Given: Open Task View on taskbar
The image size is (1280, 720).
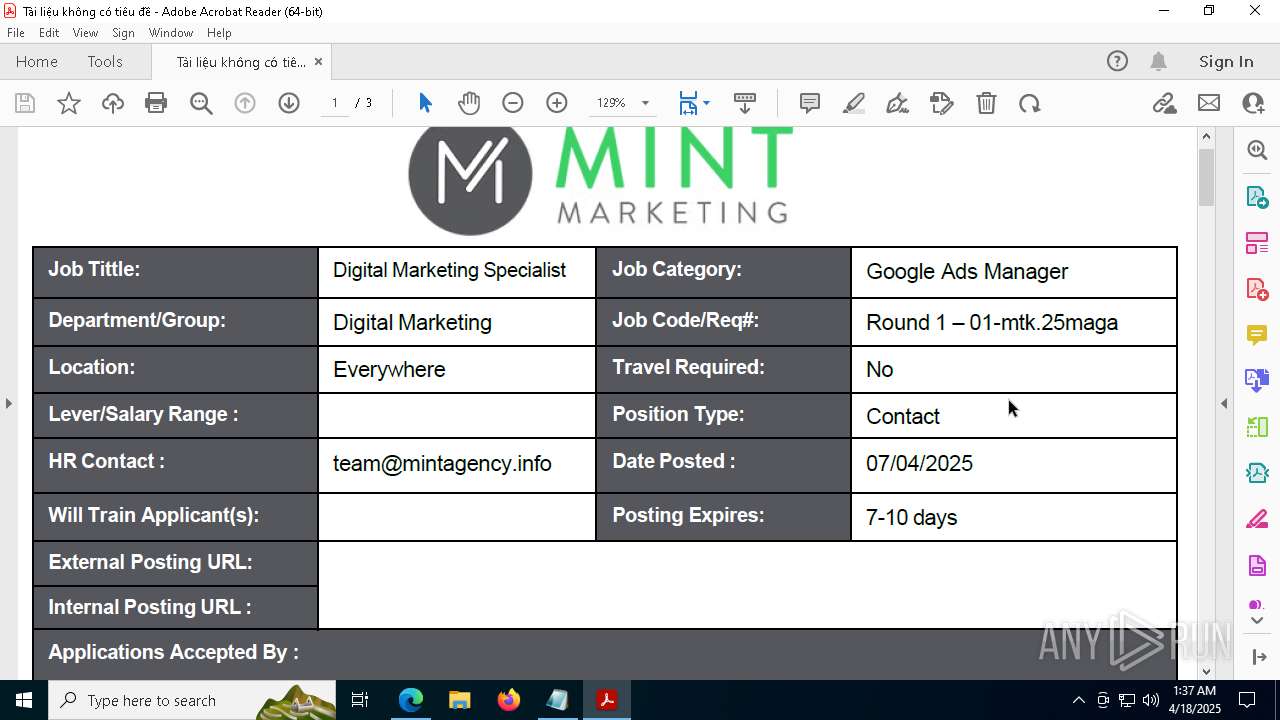Looking at the screenshot, I should (x=360, y=700).
